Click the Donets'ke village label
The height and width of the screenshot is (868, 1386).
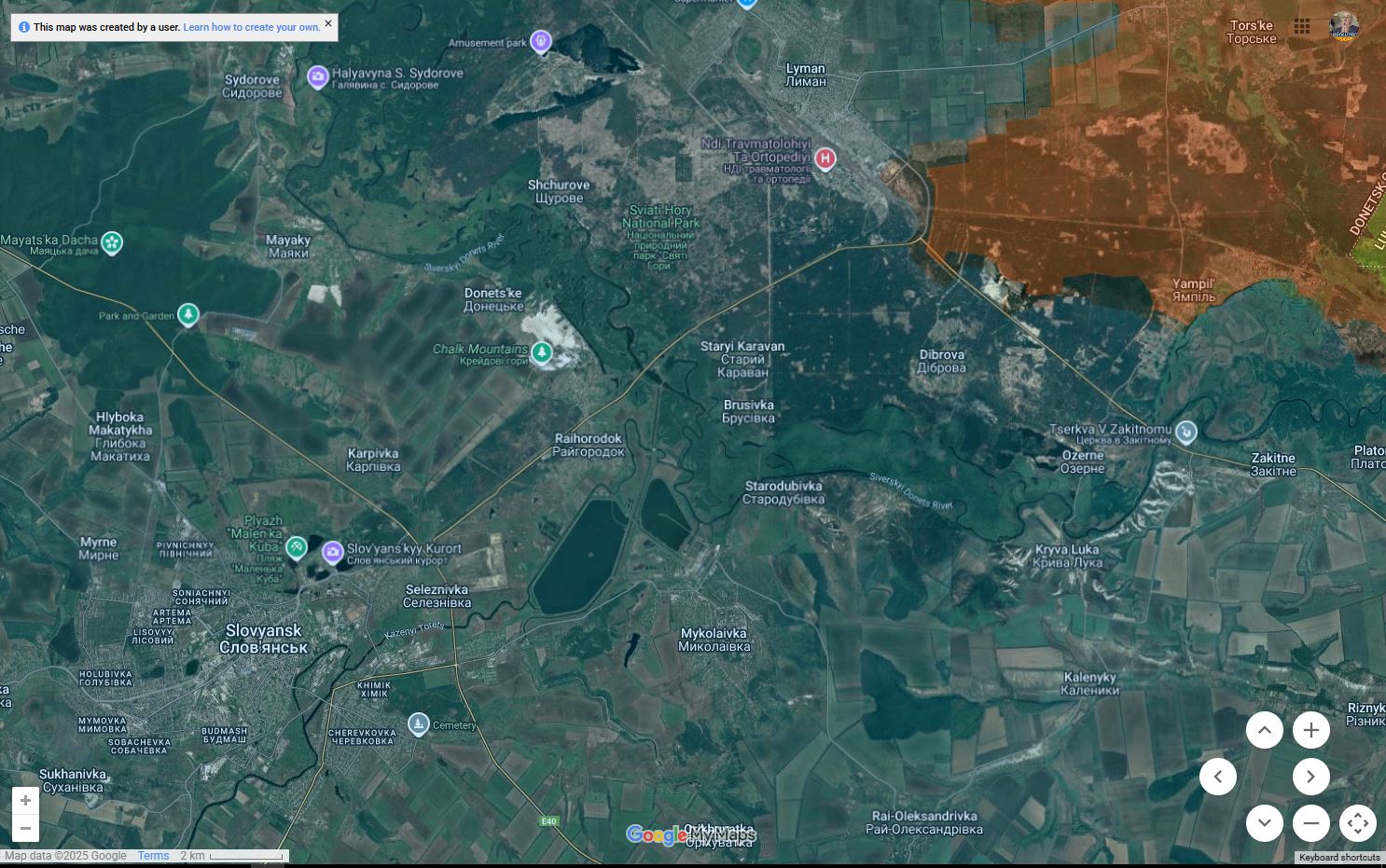493,299
